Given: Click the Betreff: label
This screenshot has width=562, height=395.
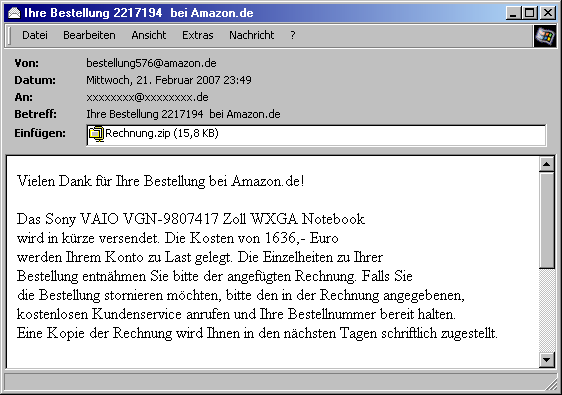Looking at the screenshot, I should pyautogui.click(x=35, y=114).
